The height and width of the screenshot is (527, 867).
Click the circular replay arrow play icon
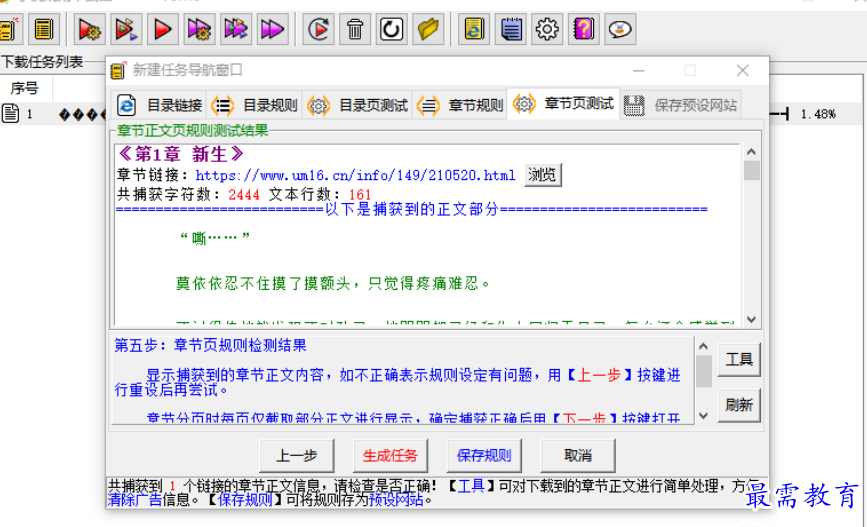click(318, 29)
